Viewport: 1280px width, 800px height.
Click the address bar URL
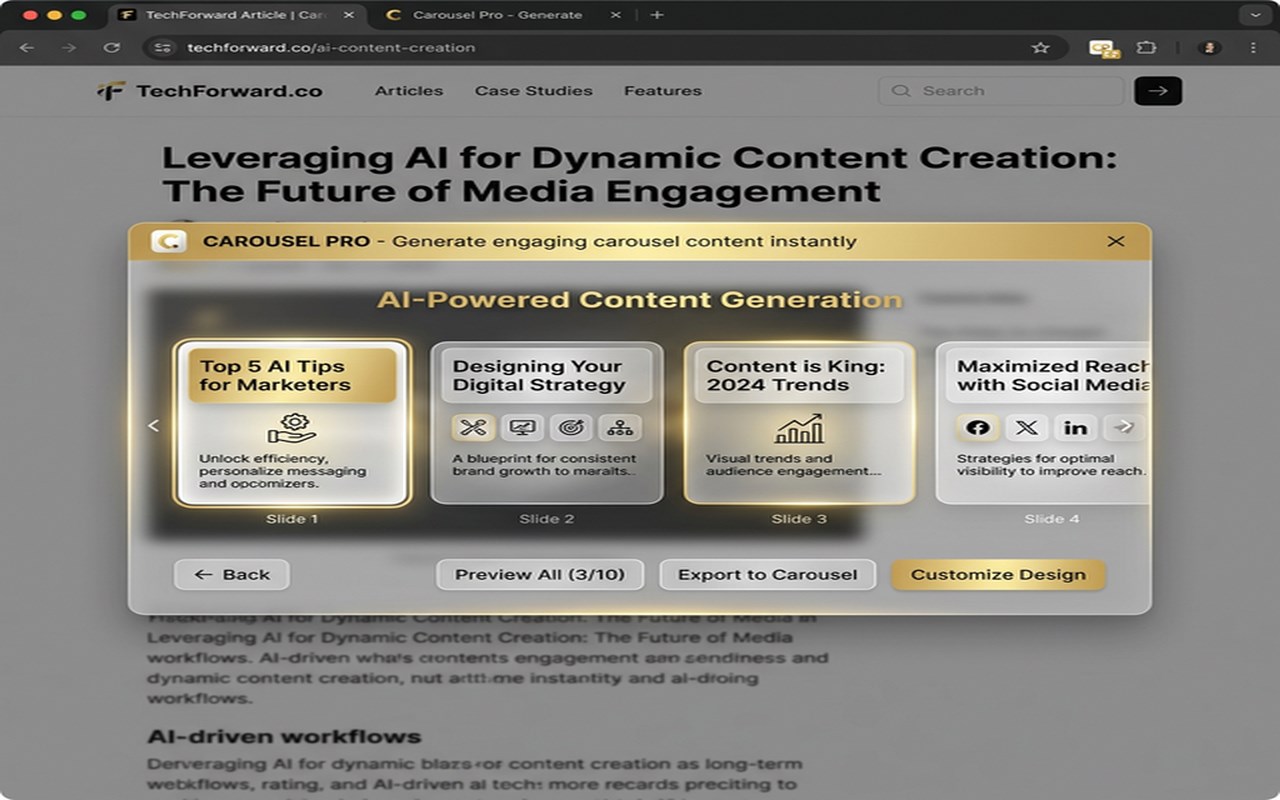331,48
